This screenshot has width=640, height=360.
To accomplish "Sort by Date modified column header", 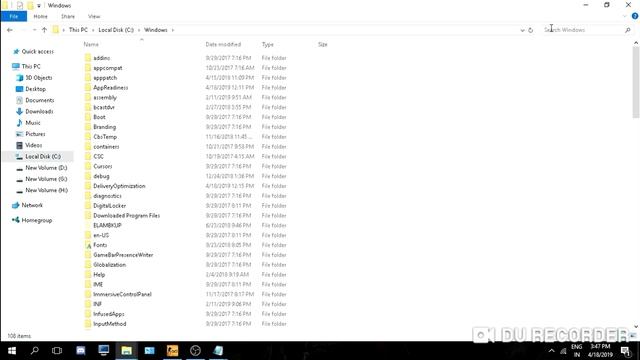I will point(223,44).
